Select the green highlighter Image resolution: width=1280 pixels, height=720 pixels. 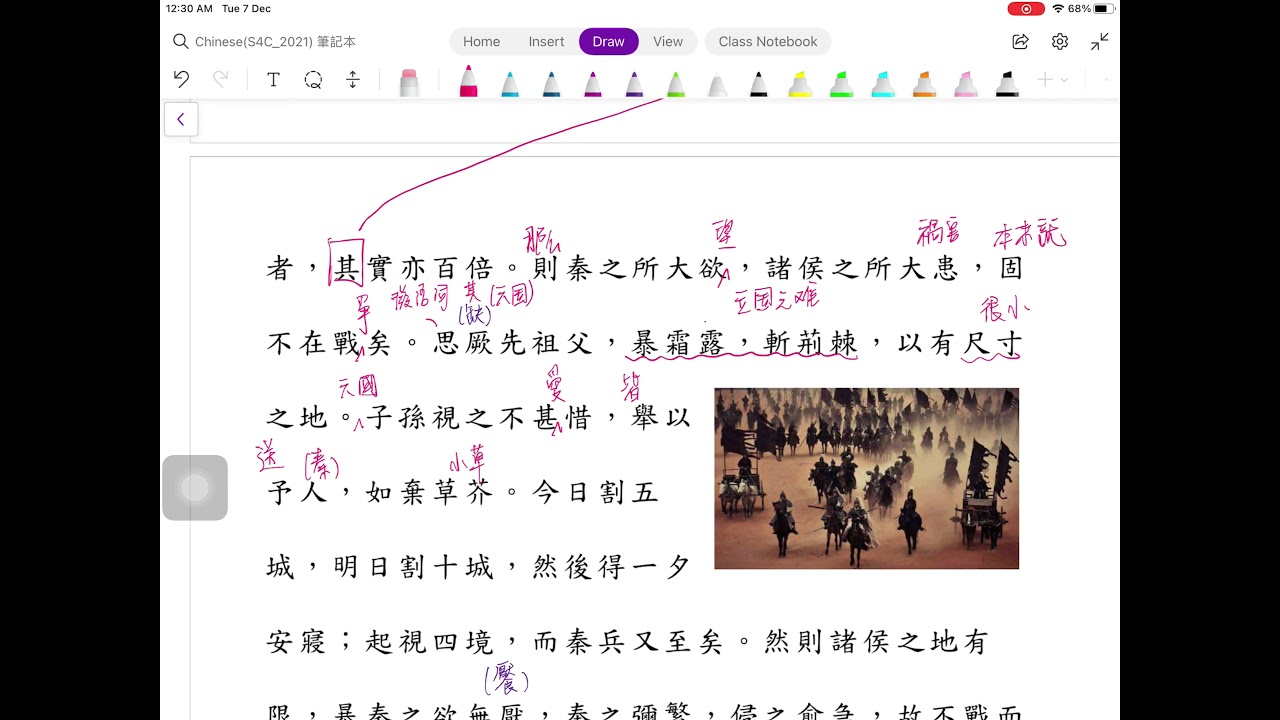click(x=841, y=84)
